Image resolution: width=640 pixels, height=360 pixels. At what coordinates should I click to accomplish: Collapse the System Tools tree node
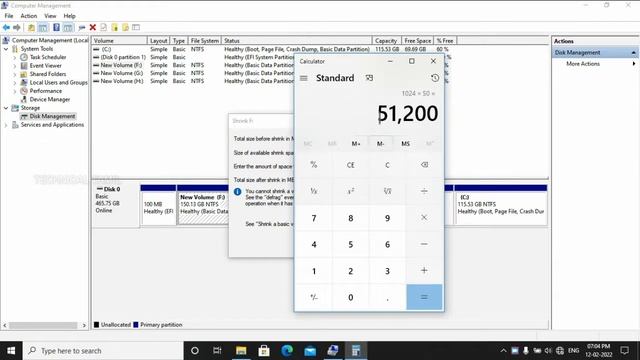[x=6, y=49]
